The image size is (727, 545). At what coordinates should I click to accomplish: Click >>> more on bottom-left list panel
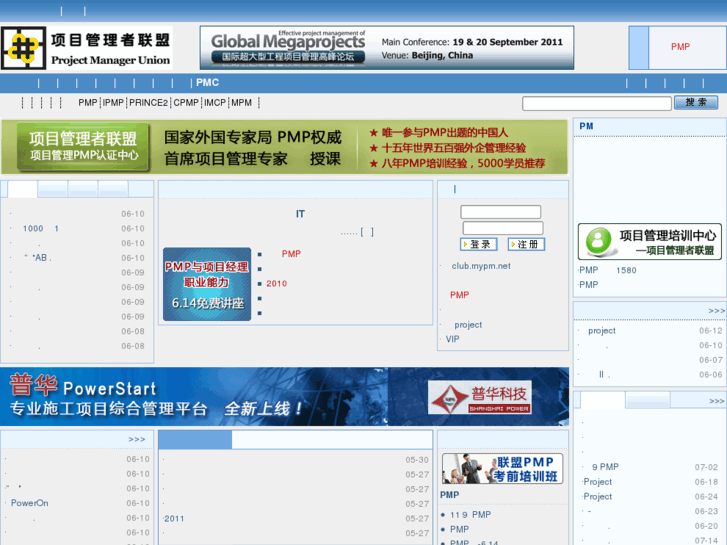click(x=137, y=439)
